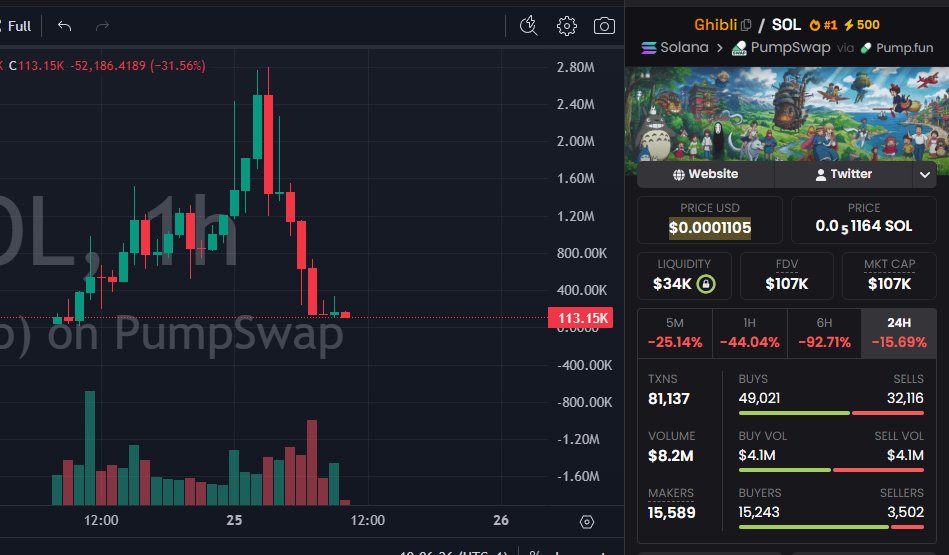
Task: Click the 26 date label on time axis
Action: [501, 520]
